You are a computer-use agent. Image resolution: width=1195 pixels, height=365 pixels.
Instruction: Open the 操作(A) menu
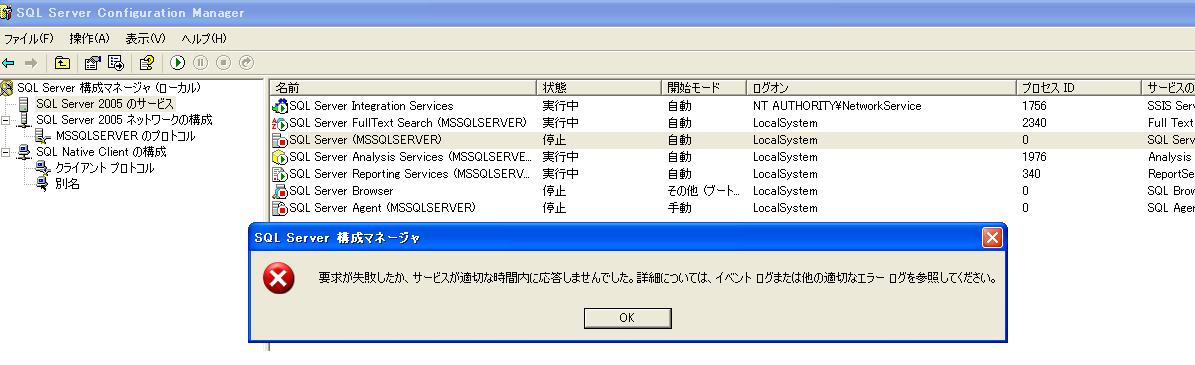click(89, 38)
